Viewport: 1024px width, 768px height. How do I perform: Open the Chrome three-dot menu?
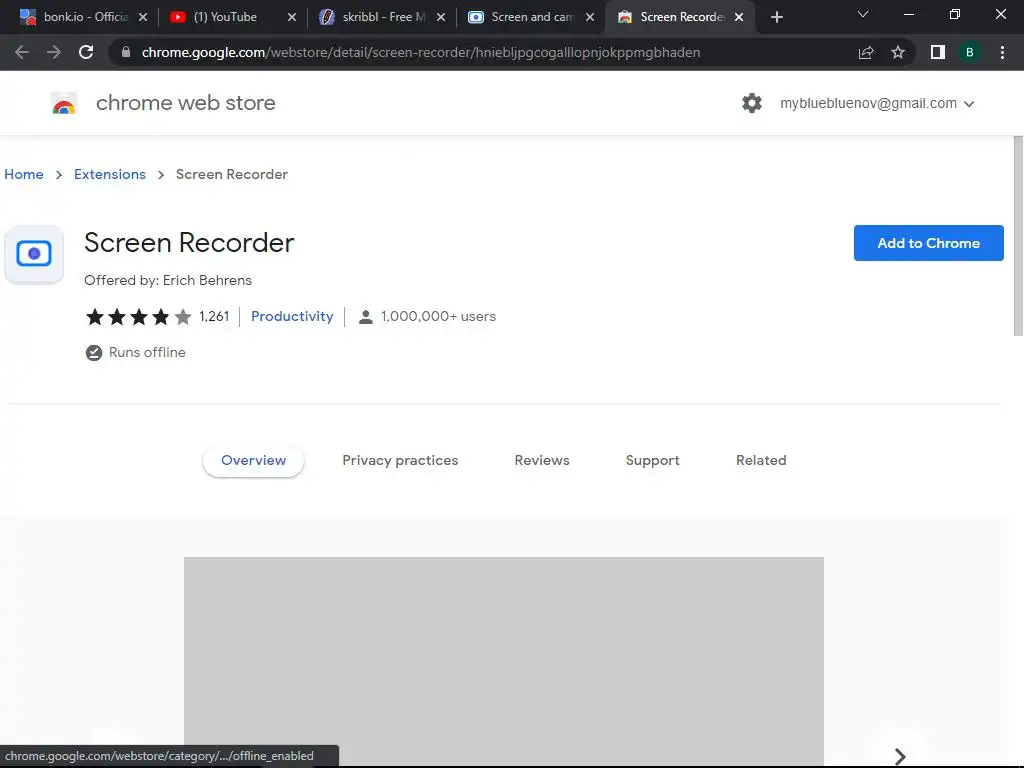[1002, 52]
